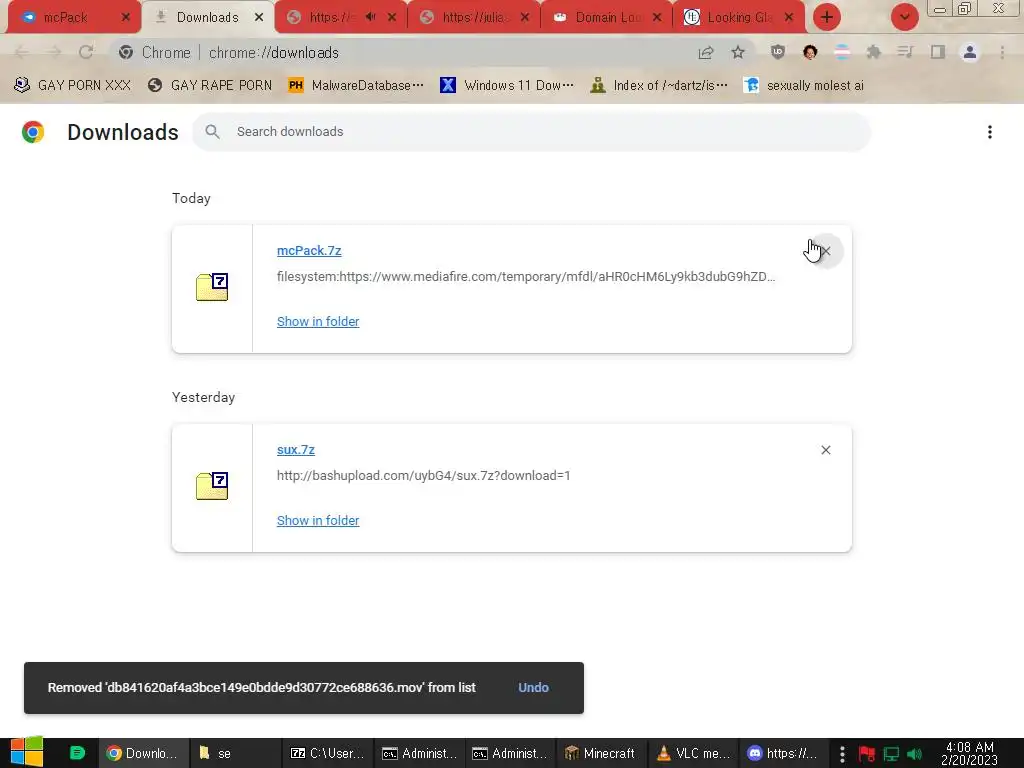1024x768 pixels.
Task: Remove mcPack.7z from the downloads list
Action: tap(825, 251)
